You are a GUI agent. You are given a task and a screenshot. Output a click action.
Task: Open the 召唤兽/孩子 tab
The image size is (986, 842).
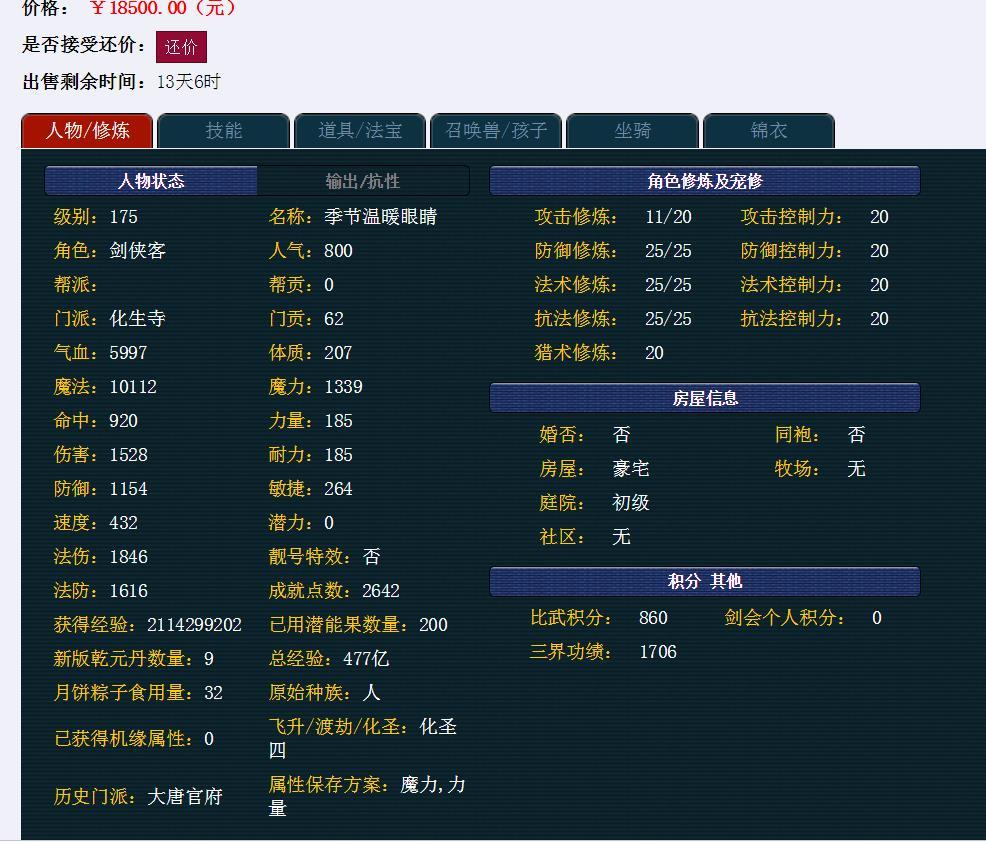click(497, 131)
